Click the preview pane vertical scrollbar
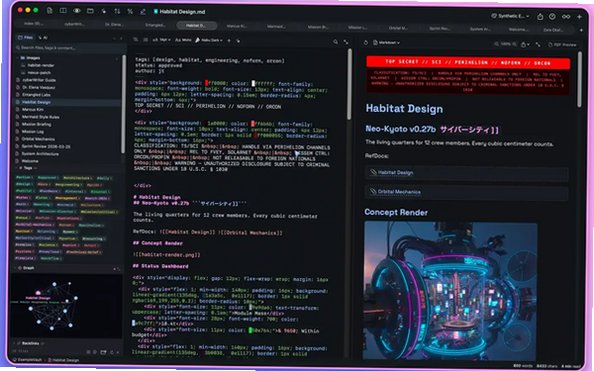The height and width of the screenshot is (371, 594). pos(580,80)
